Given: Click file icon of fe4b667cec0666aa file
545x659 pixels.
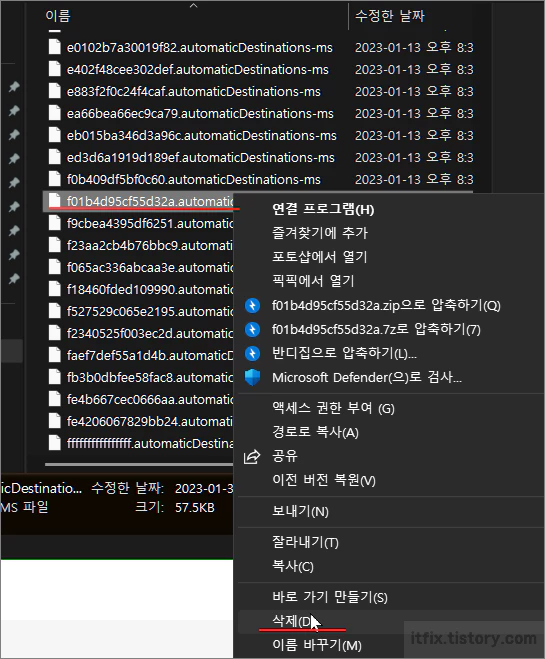Looking at the screenshot, I should [55, 399].
